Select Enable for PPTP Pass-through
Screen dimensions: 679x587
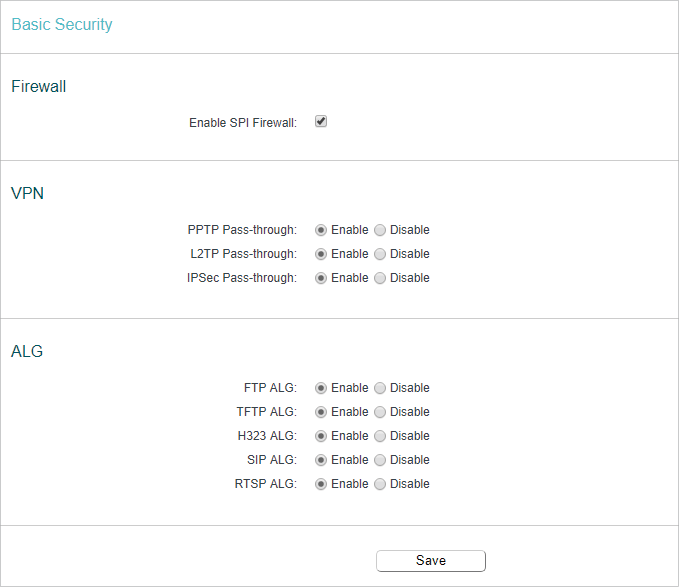[321, 230]
